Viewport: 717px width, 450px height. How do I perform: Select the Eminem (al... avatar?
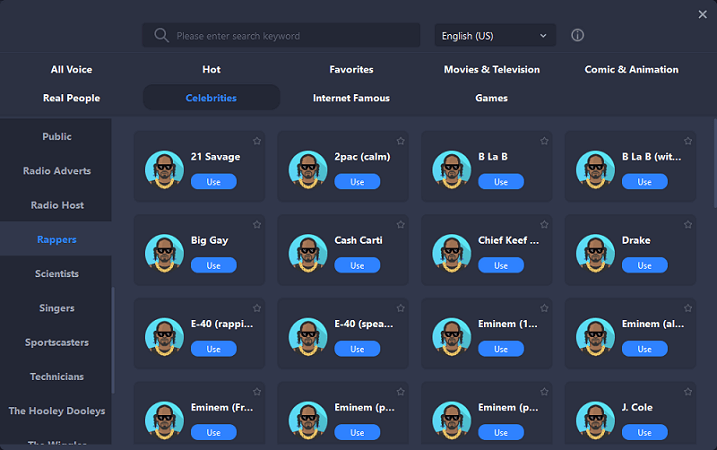(x=595, y=337)
